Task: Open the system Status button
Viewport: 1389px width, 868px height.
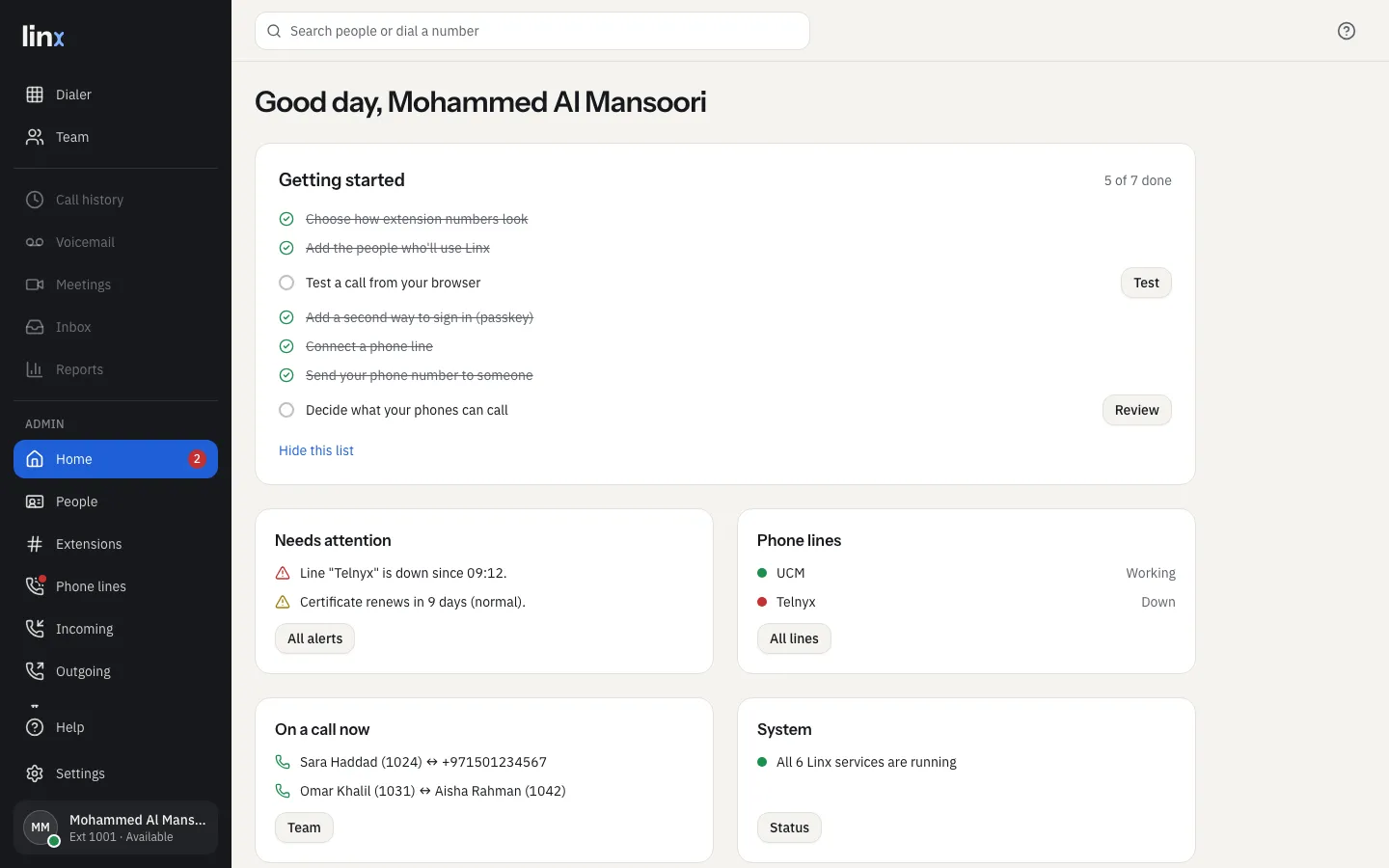Action: [x=789, y=827]
